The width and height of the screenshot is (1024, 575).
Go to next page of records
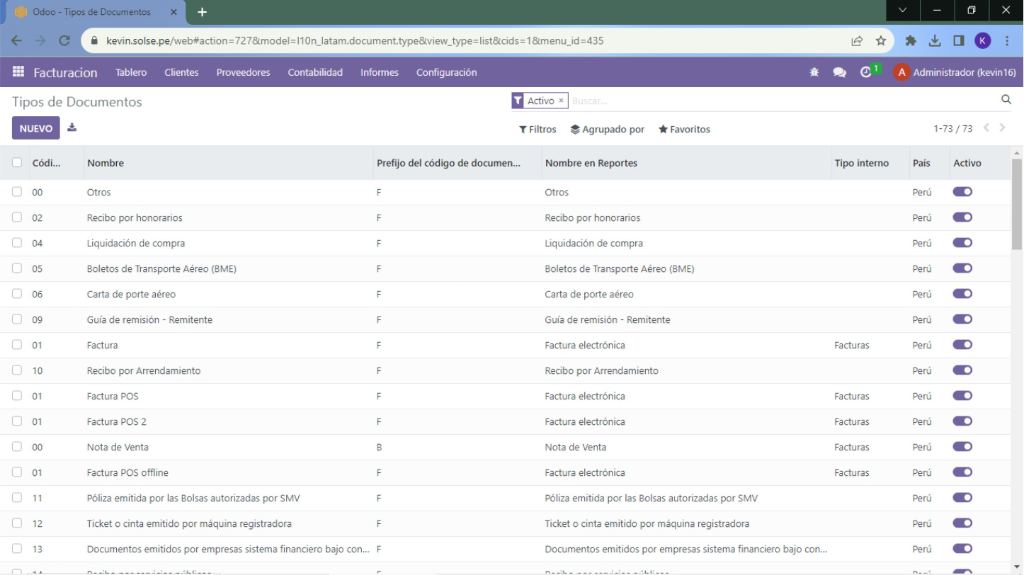1003,128
